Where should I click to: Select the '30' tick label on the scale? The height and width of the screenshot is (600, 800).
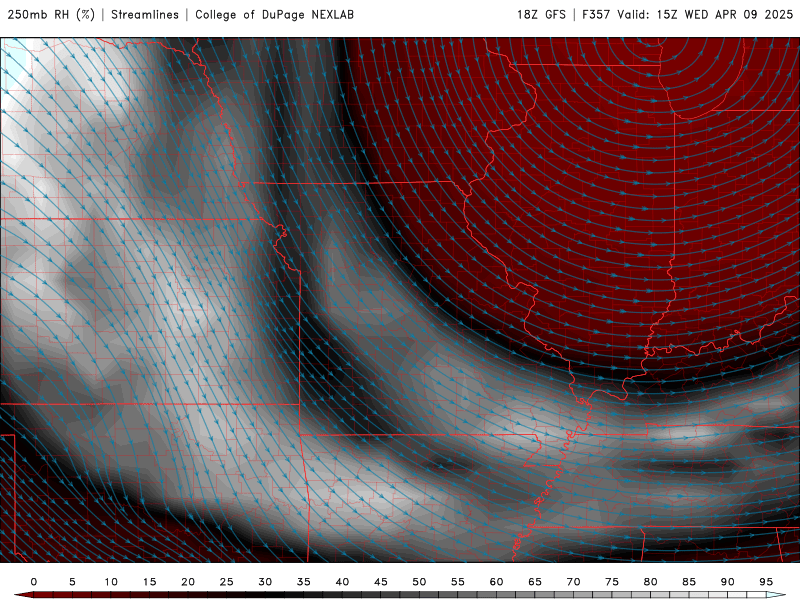coord(265,582)
